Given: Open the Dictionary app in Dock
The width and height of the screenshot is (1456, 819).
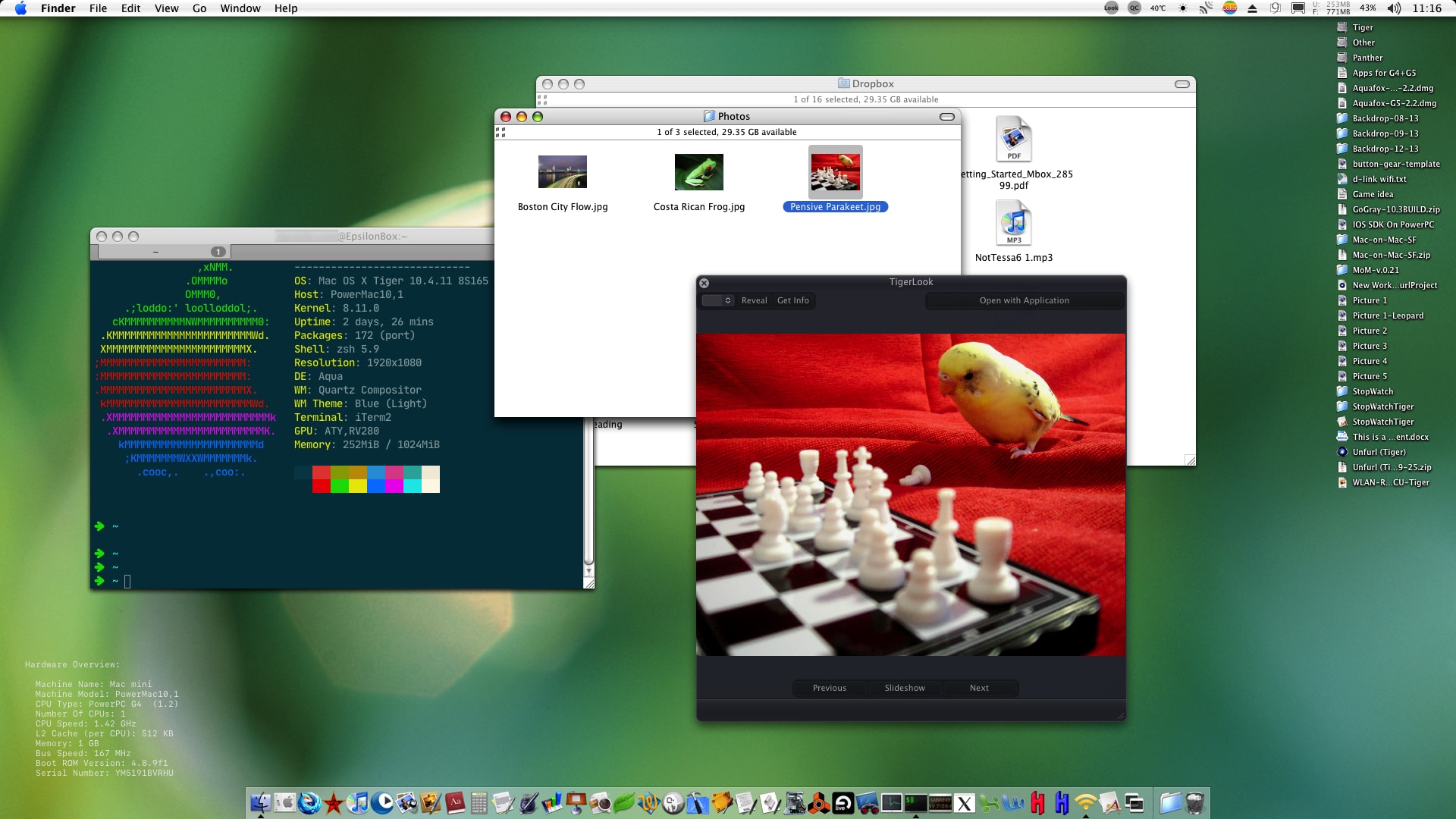Looking at the screenshot, I should pos(455,802).
